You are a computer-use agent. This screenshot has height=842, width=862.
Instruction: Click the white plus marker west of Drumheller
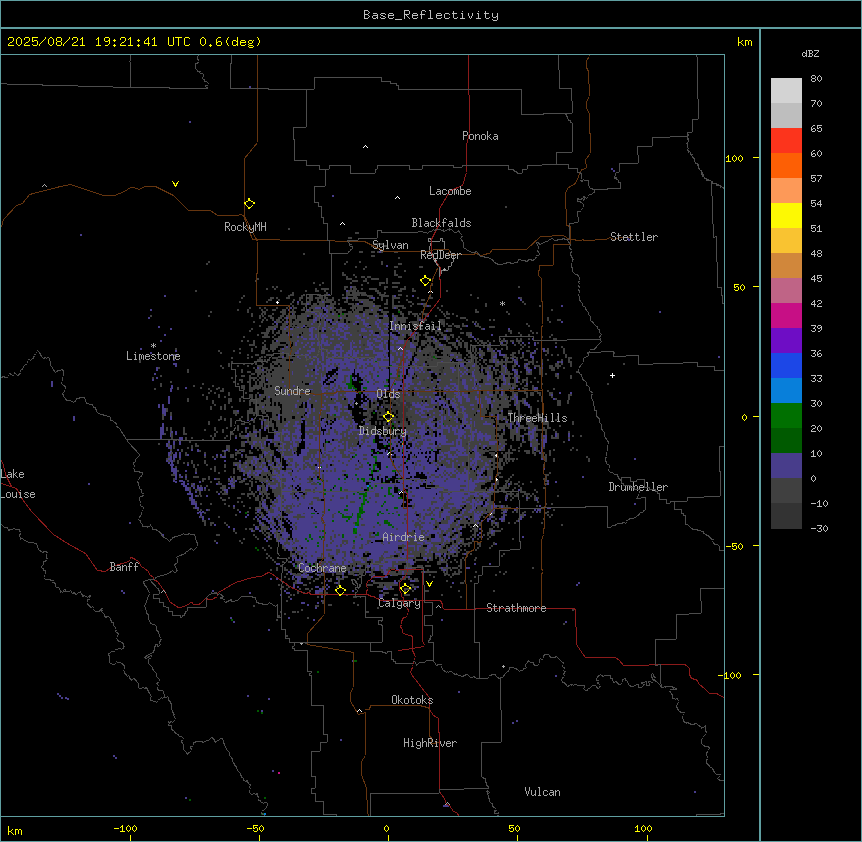click(612, 375)
